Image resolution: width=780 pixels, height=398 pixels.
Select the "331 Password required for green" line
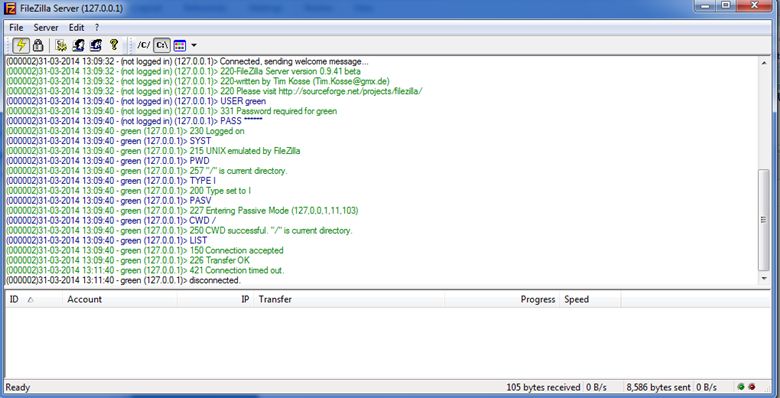172,111
